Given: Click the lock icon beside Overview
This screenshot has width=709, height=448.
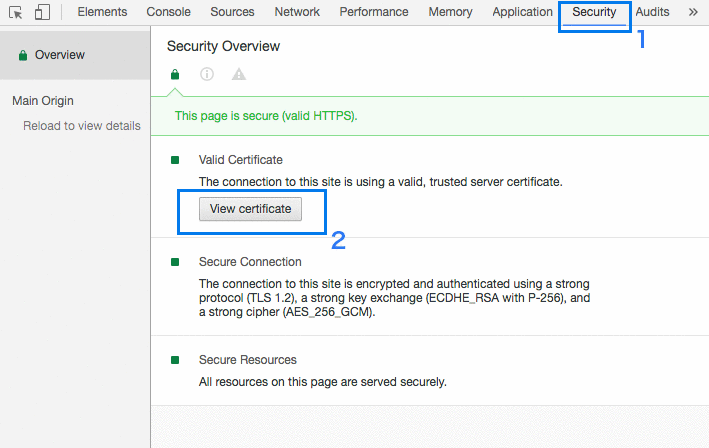Looking at the screenshot, I should [22, 56].
